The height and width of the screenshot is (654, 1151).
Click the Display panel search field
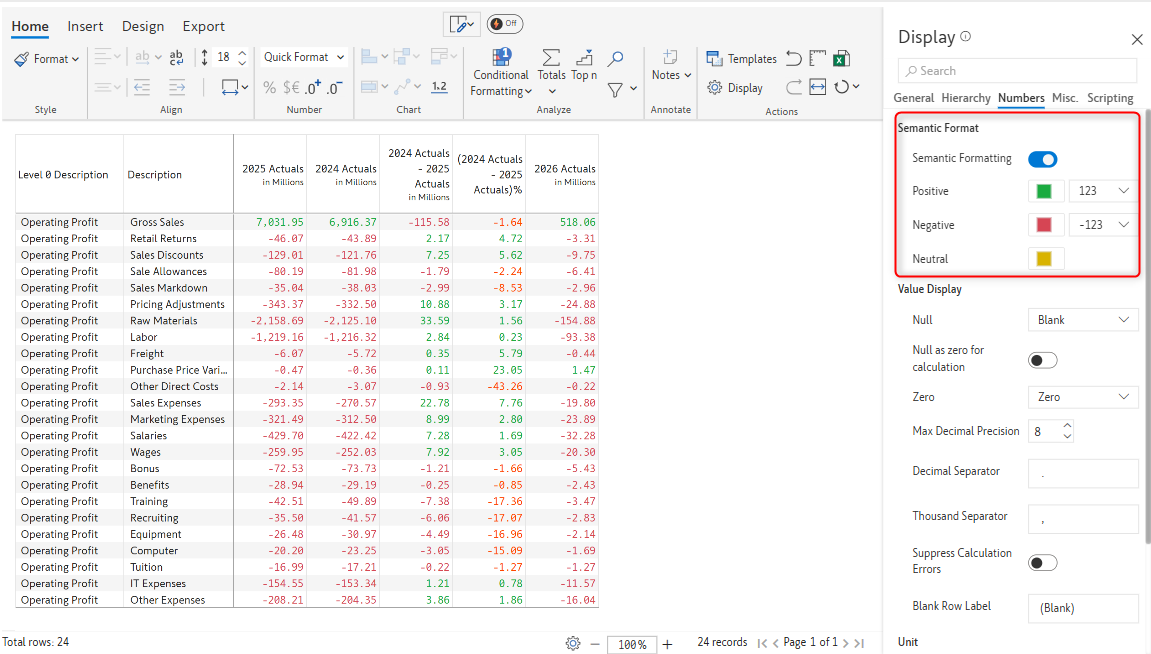(x=1017, y=71)
